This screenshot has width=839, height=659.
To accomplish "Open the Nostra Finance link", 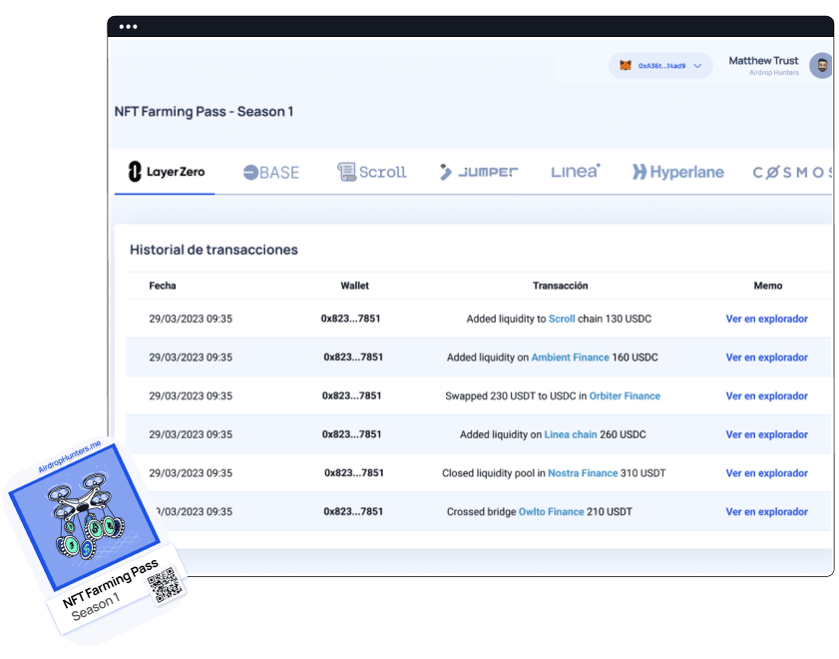I will tap(583, 473).
